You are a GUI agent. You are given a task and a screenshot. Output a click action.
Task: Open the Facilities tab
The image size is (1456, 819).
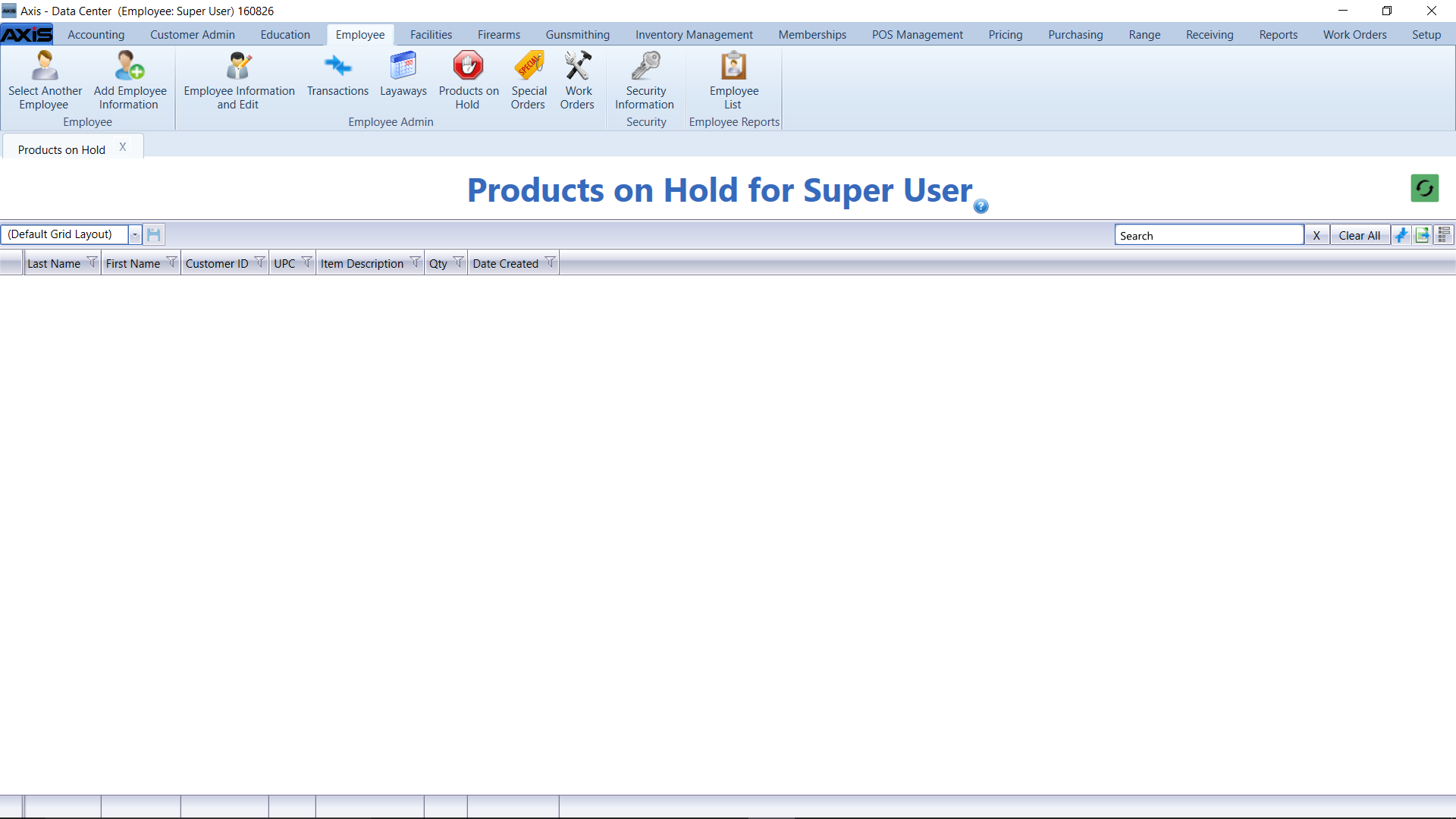click(x=431, y=35)
